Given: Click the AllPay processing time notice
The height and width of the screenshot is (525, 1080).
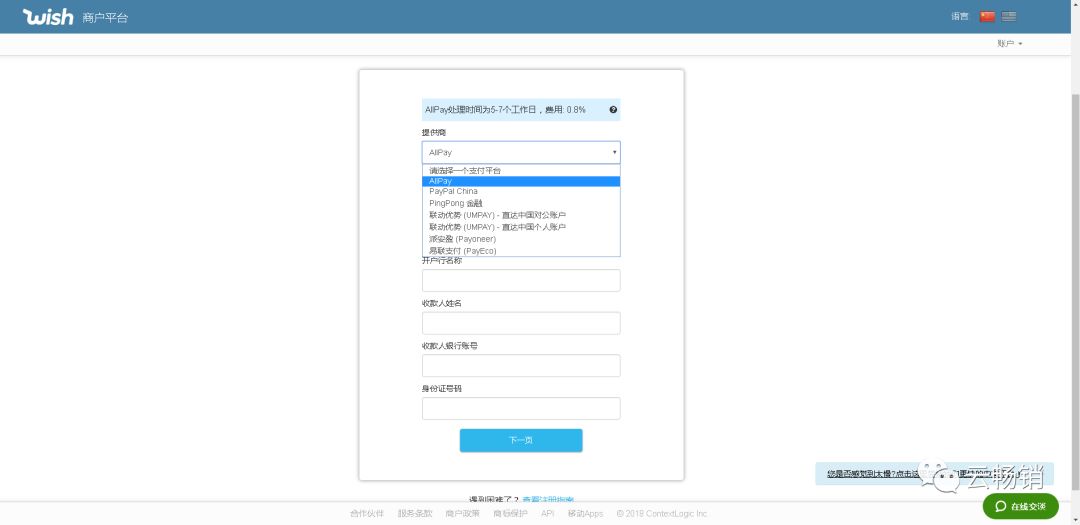Looking at the screenshot, I should (x=521, y=110).
